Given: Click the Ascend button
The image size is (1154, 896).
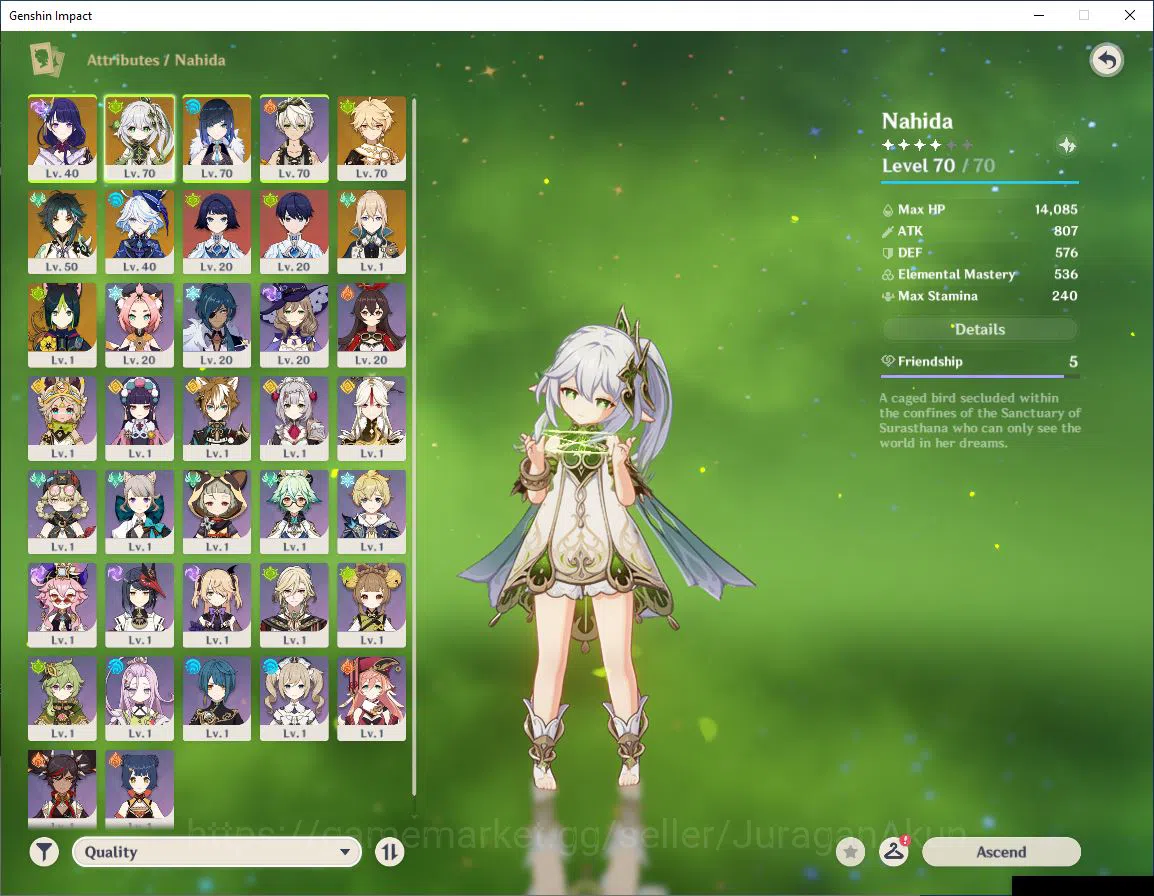Looking at the screenshot, I should pyautogui.click(x=1001, y=852).
